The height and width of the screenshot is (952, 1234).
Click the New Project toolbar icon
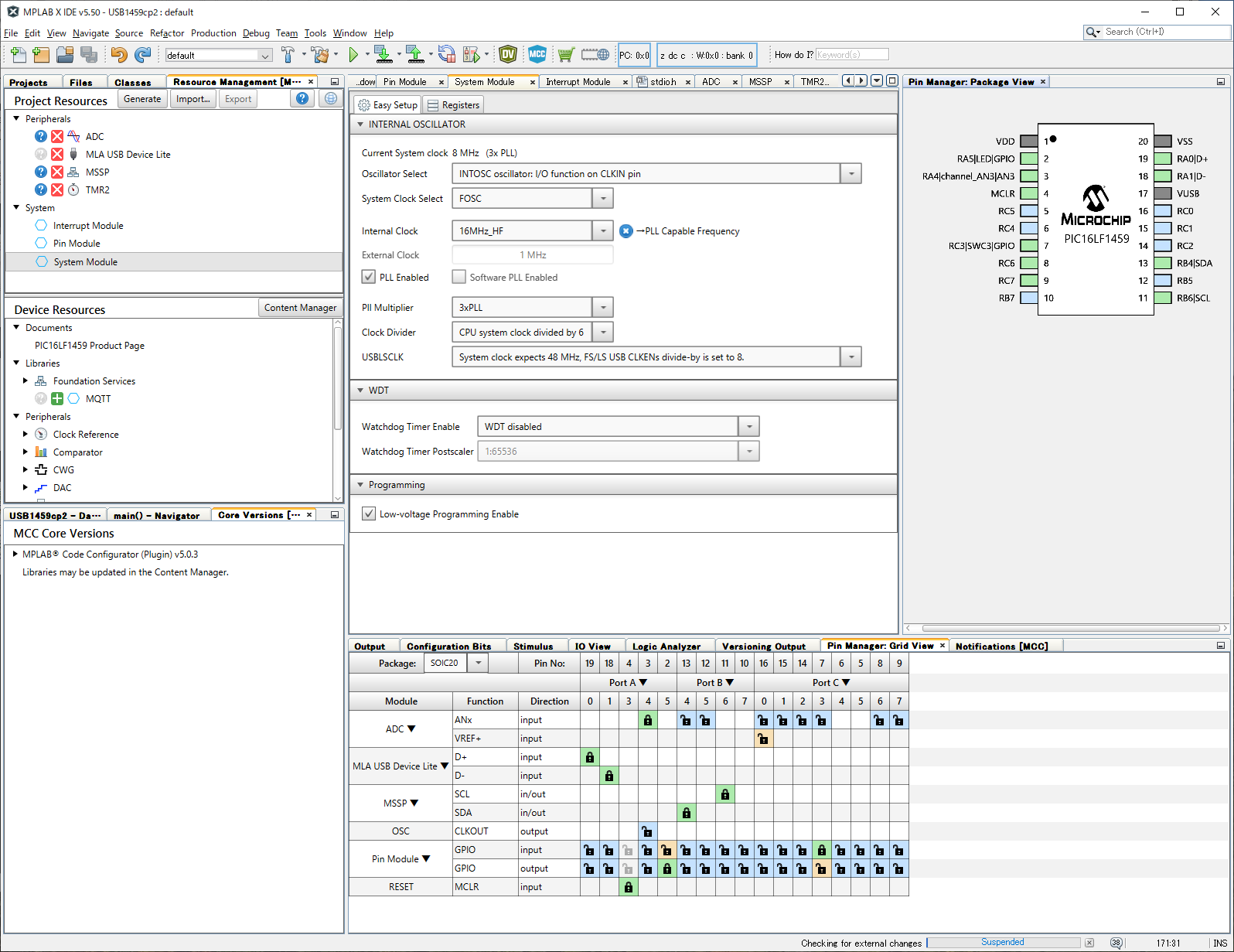42,54
